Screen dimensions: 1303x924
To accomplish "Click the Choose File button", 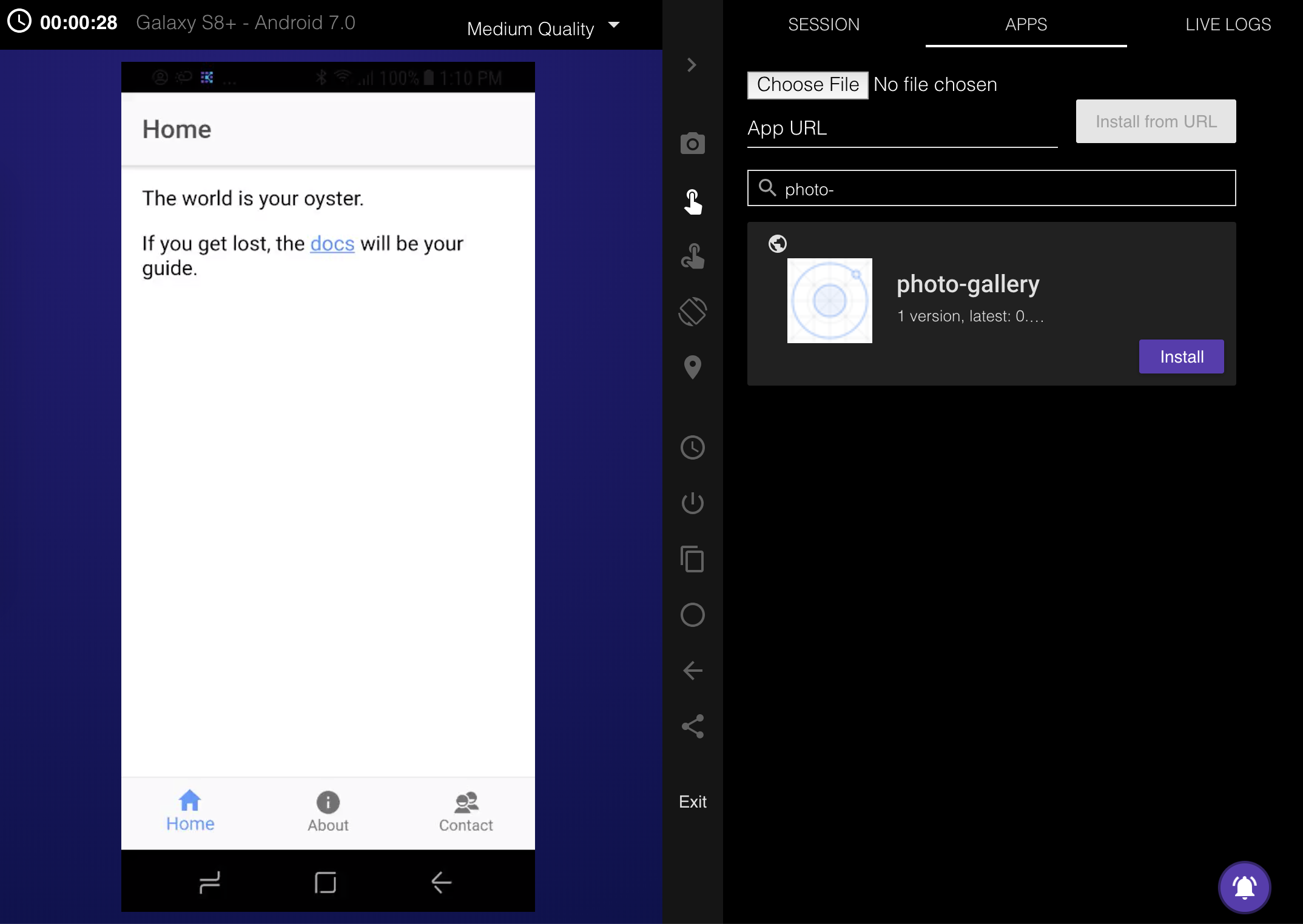I will 807,84.
